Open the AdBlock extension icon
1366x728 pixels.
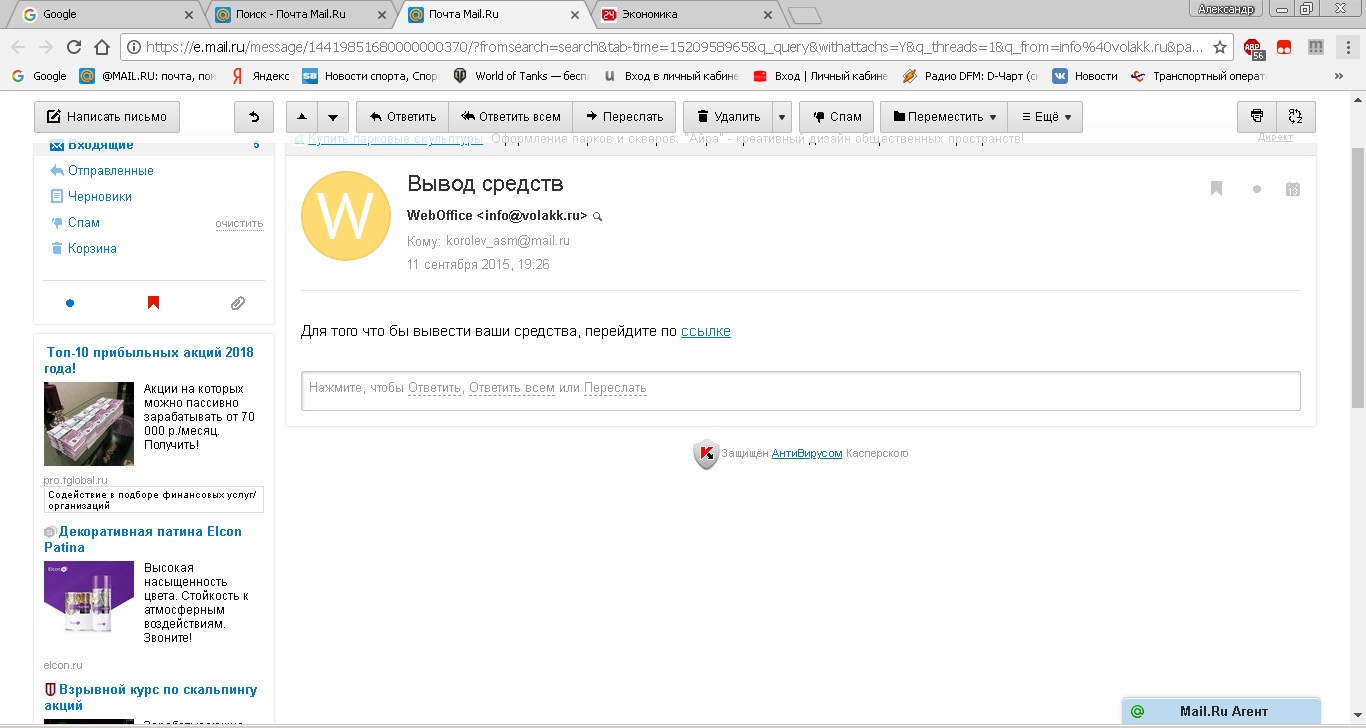point(1253,47)
